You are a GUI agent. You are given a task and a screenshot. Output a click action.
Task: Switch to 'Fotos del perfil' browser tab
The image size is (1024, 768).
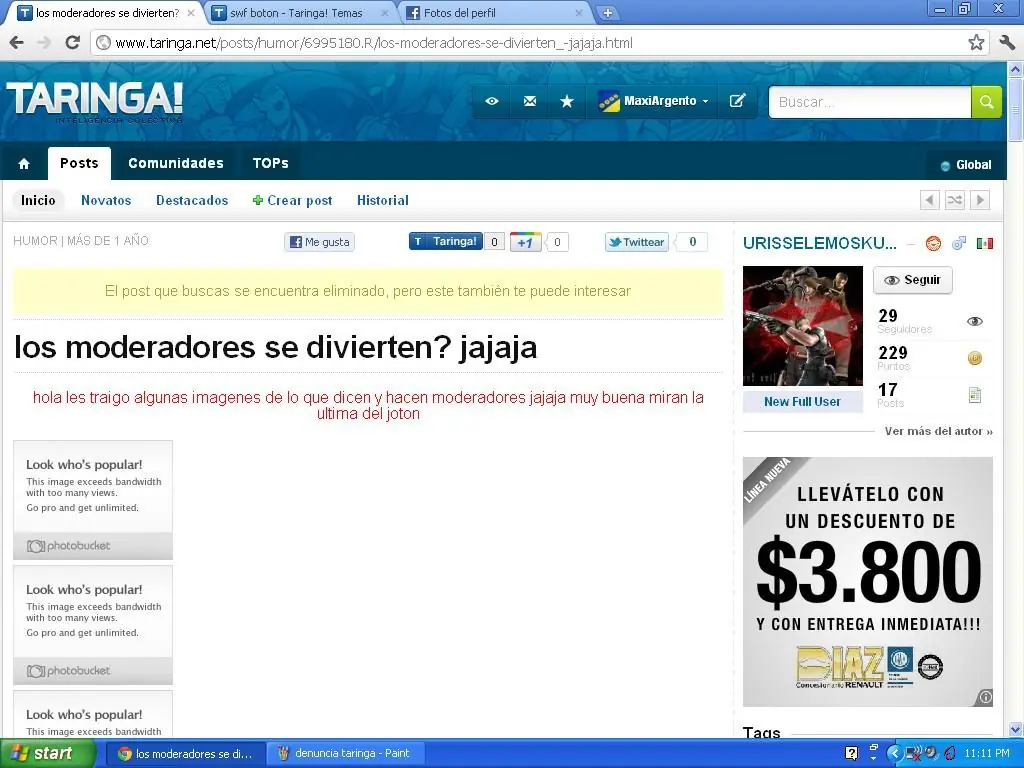(493, 13)
